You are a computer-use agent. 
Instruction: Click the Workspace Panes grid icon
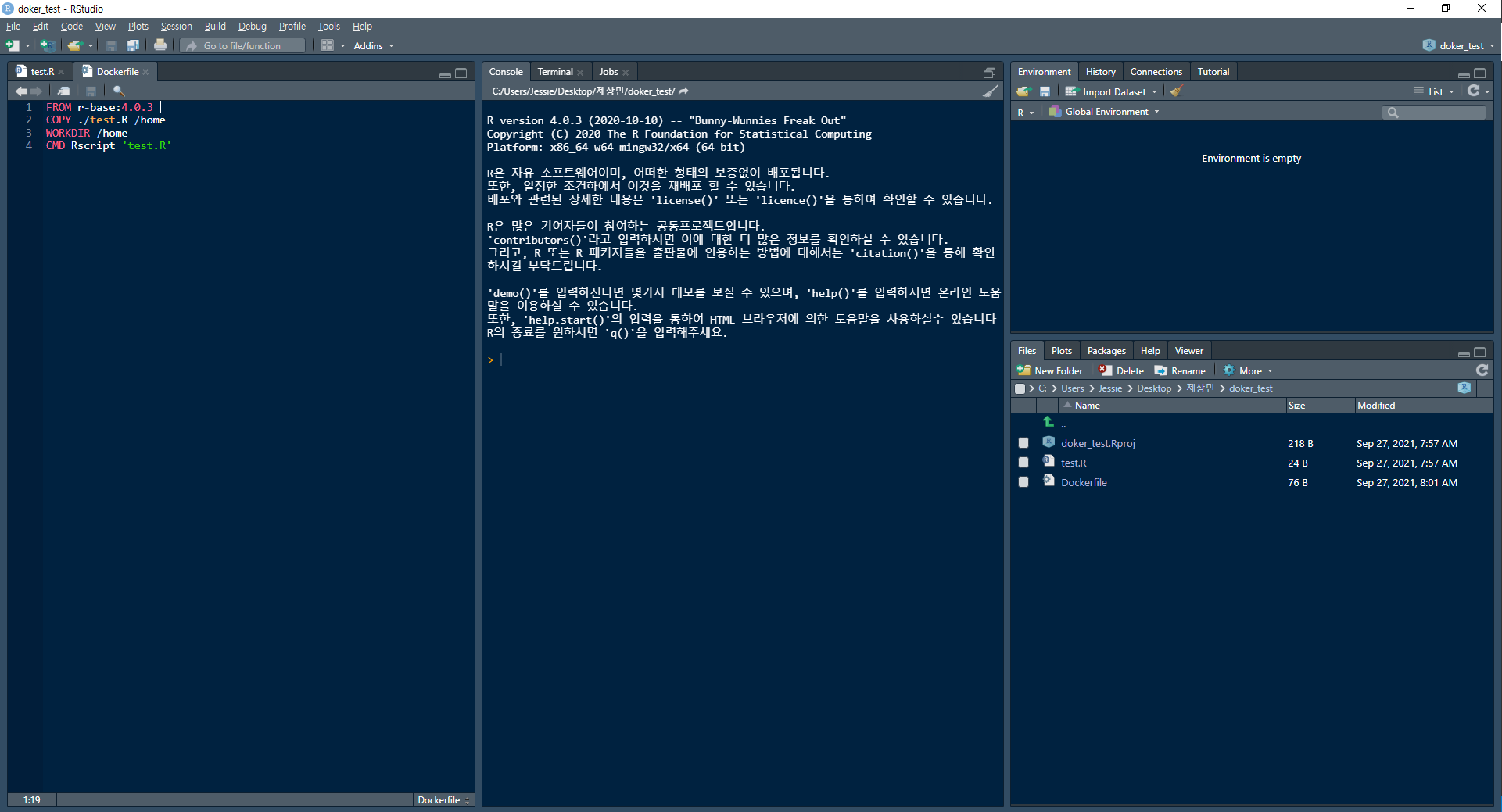(x=328, y=45)
